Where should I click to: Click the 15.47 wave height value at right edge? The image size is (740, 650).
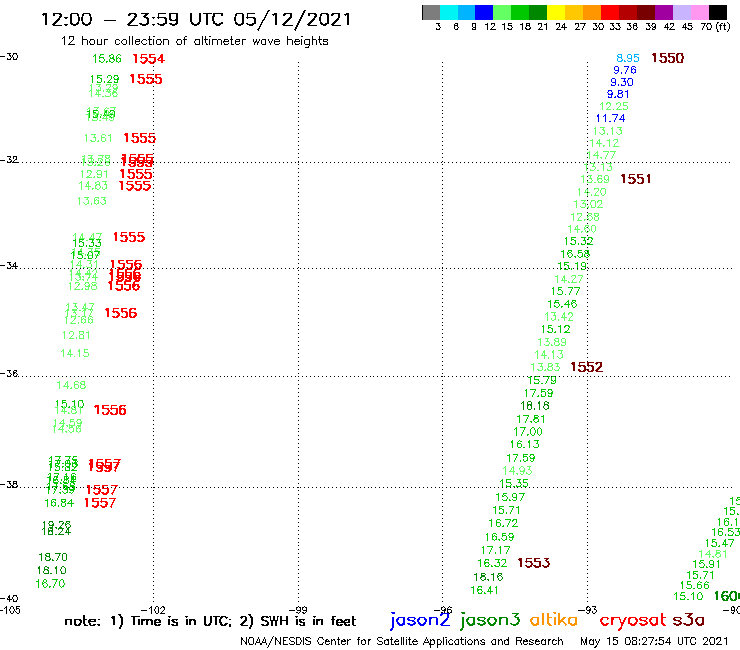pos(720,543)
